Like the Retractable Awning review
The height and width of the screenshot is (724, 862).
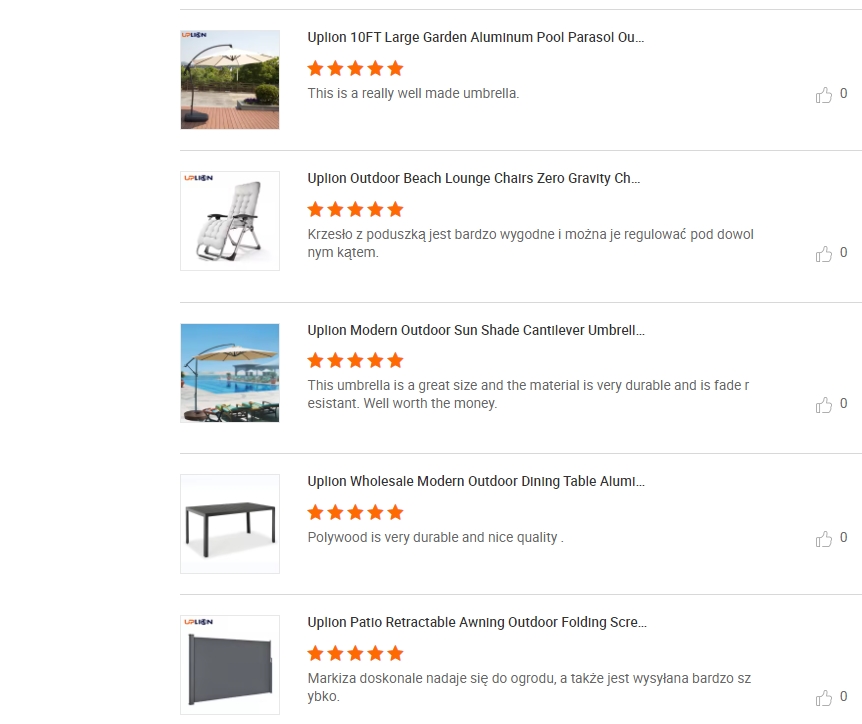point(824,698)
